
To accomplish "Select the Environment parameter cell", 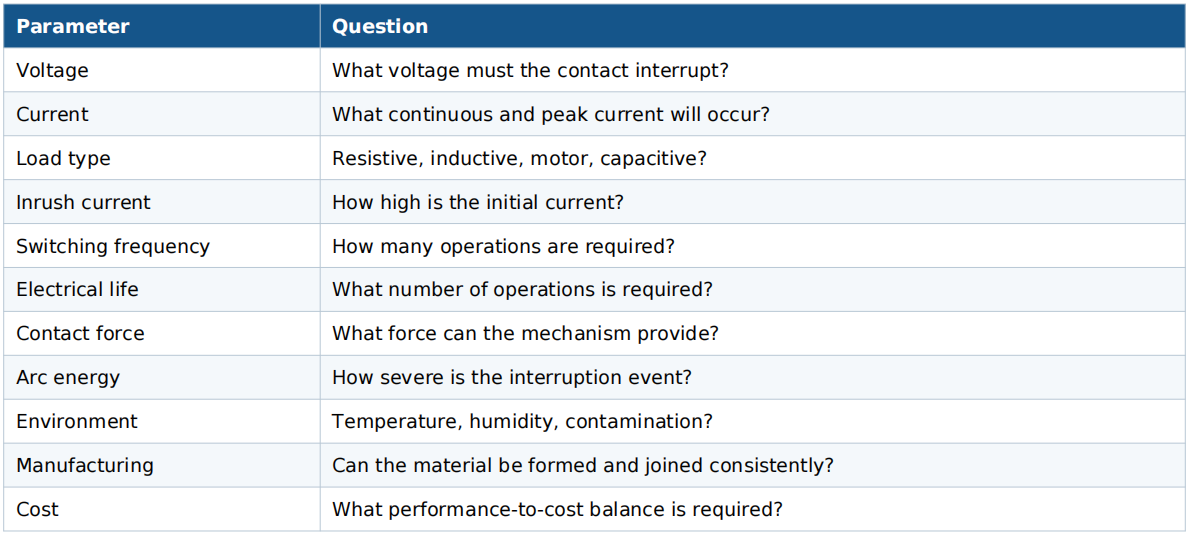I will (162, 421).
